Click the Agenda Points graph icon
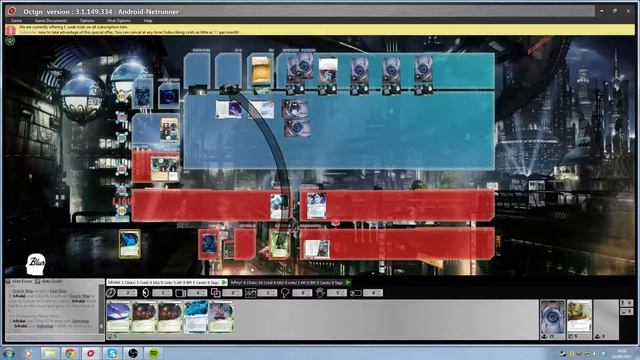Viewport: 640px width, 360px height. (x=250, y=293)
